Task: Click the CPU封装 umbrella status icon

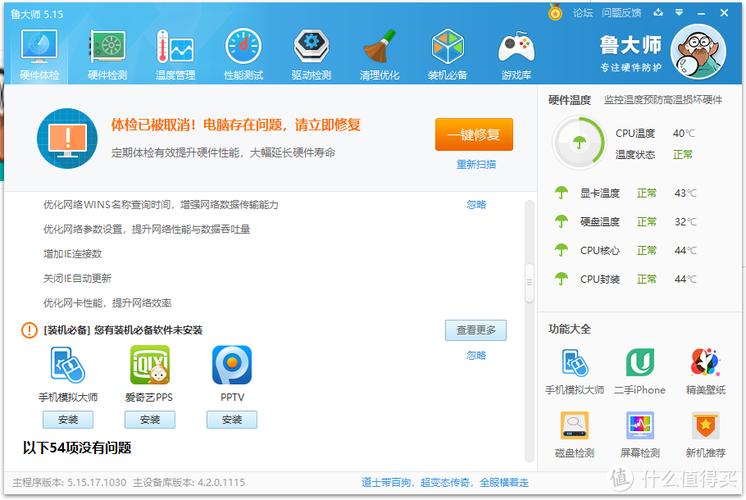Action: click(x=561, y=278)
